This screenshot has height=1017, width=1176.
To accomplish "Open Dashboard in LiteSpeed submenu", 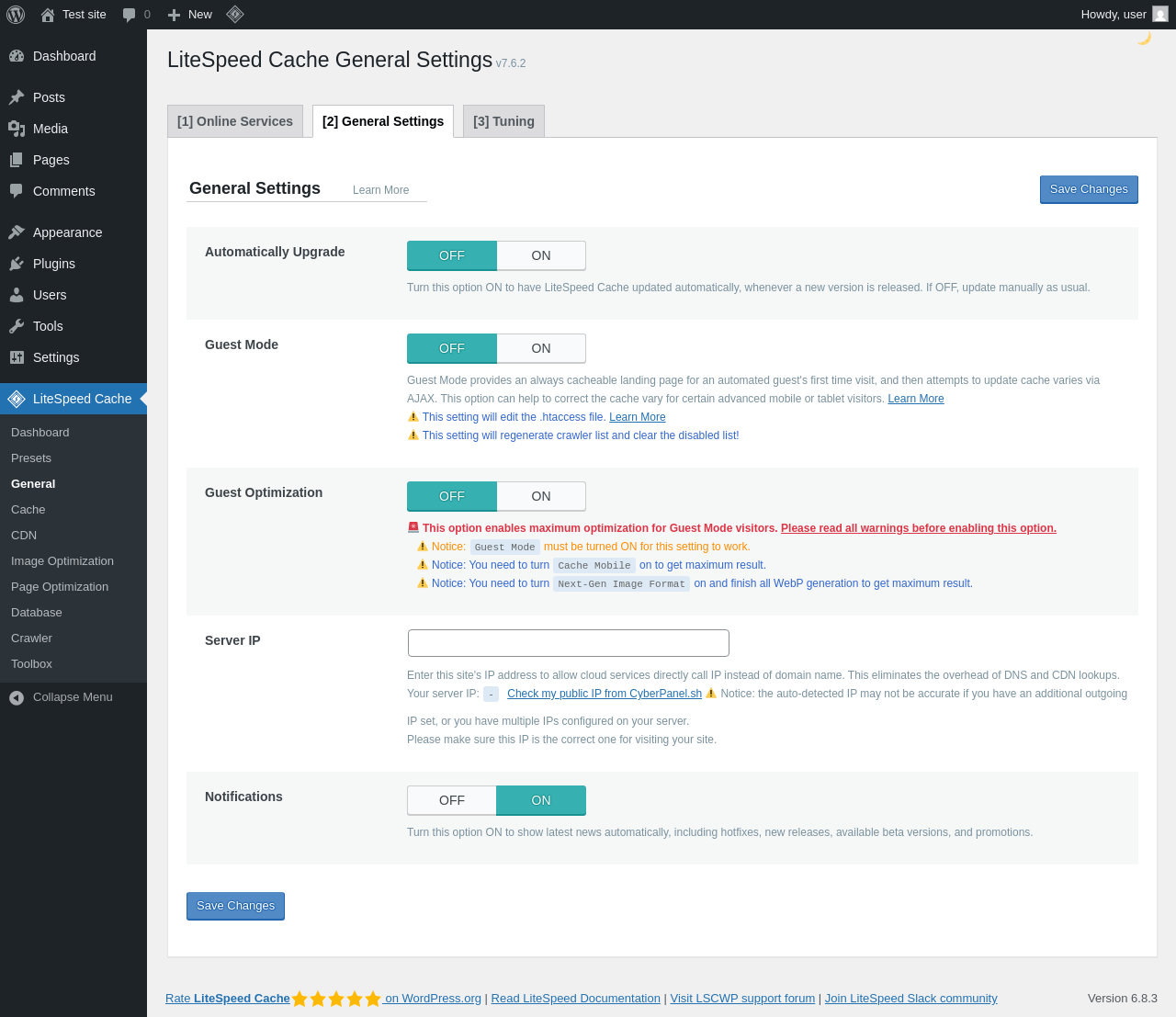I will pos(40,433).
